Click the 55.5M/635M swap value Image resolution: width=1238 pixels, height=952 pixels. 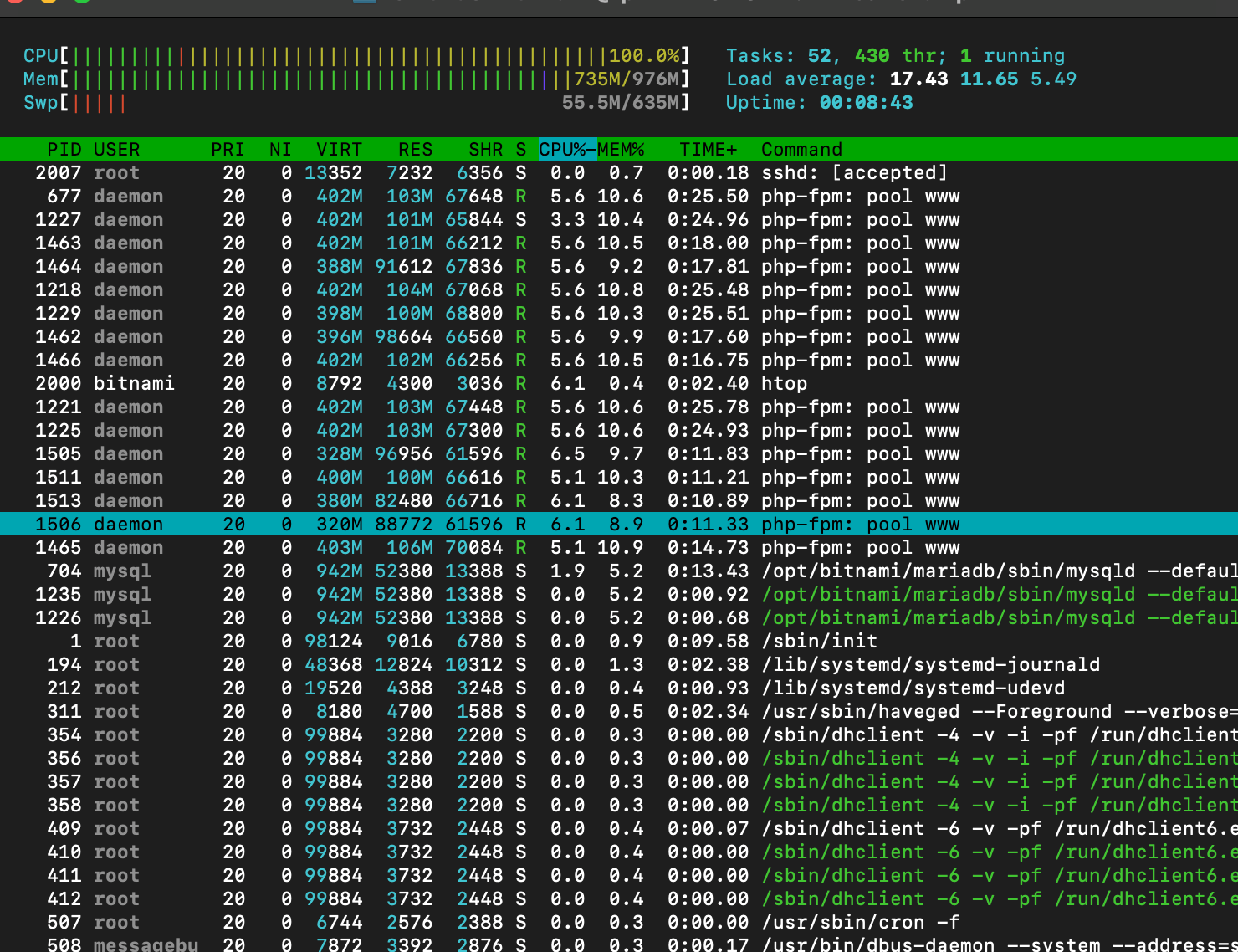[x=621, y=103]
